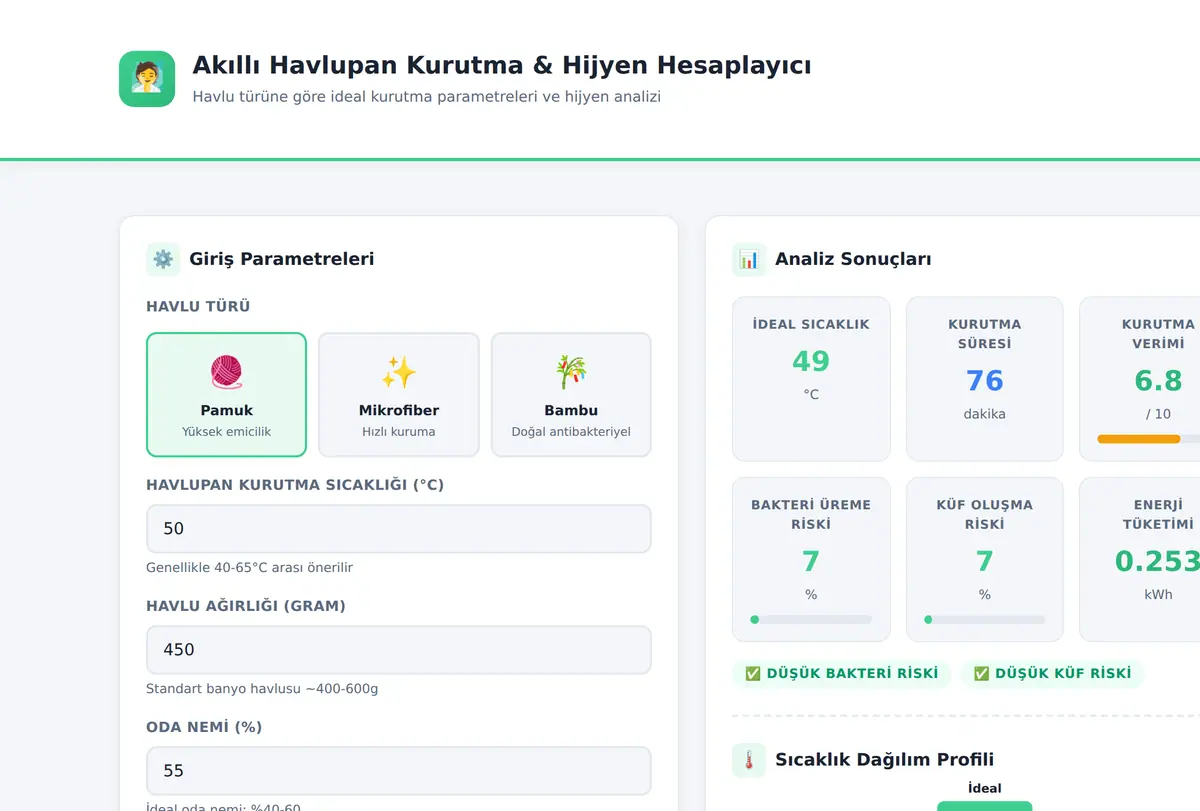Click the main title Akıllı Havlupan heading
Image resolution: width=1200 pixels, height=811 pixels.
pyautogui.click(x=502, y=66)
